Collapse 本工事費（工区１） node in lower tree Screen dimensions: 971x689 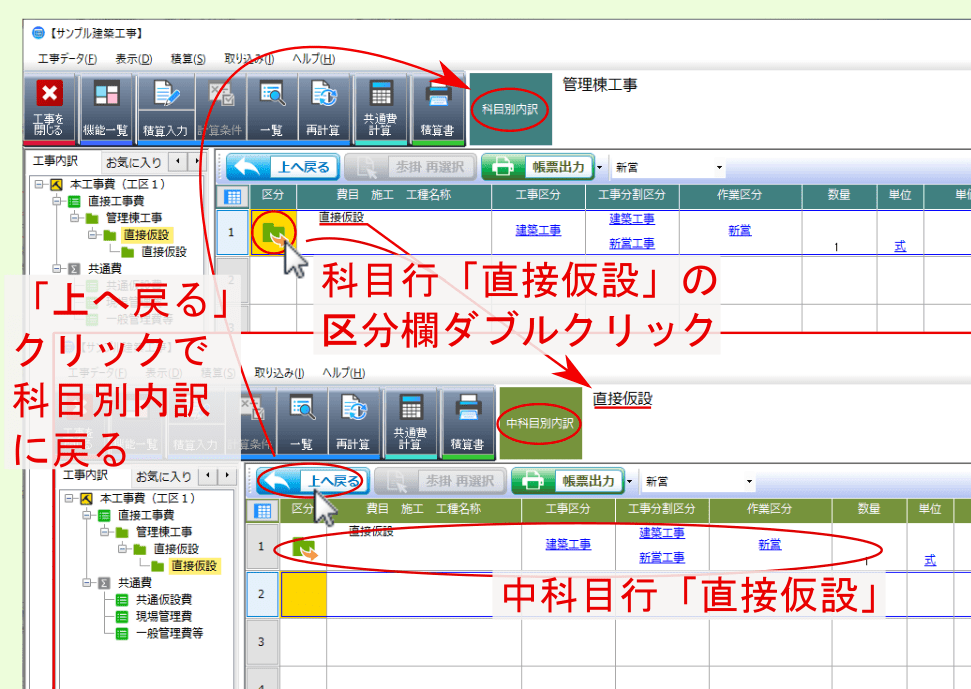[x=69, y=498]
